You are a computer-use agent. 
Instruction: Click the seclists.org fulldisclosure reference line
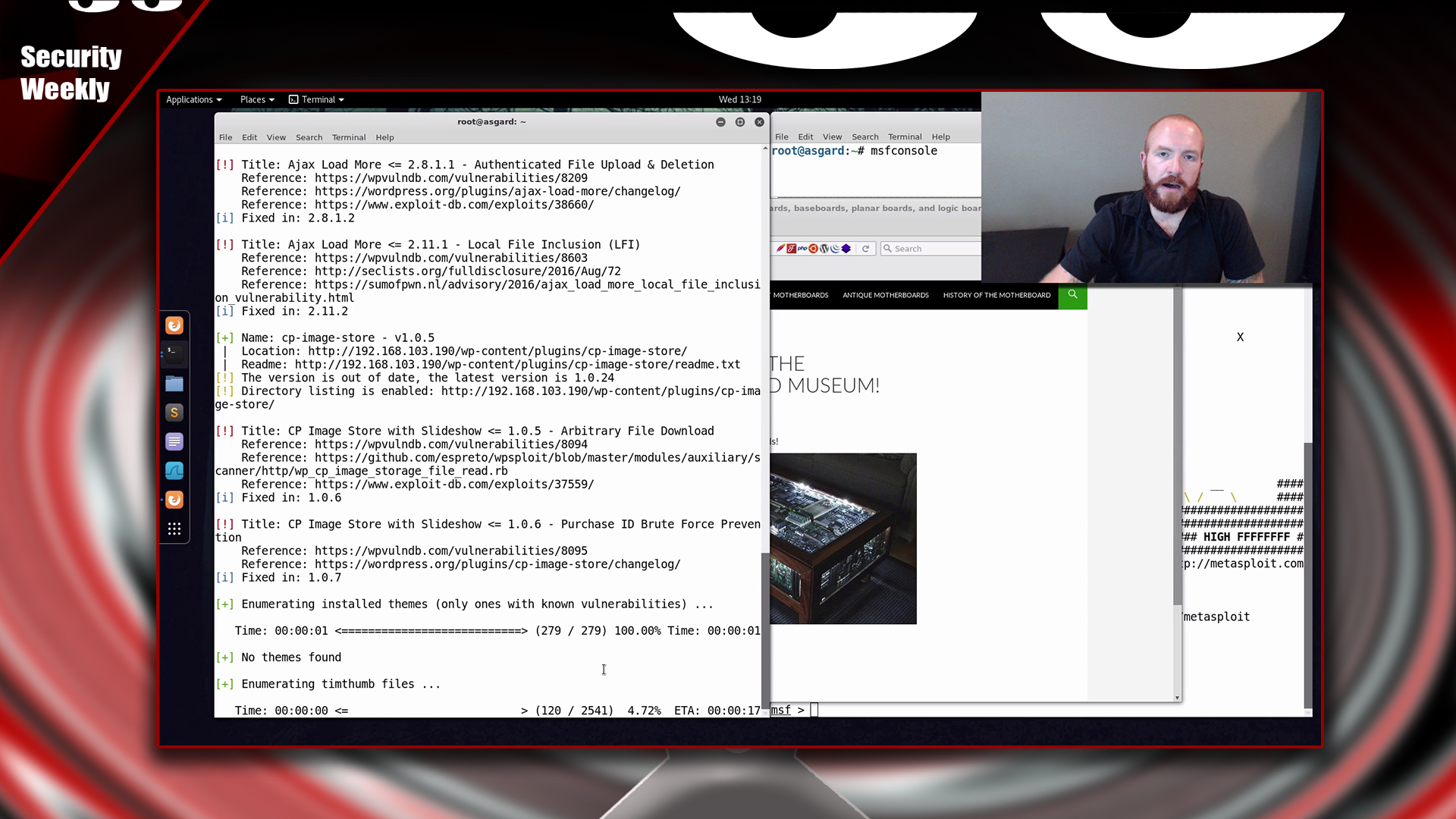(x=431, y=271)
